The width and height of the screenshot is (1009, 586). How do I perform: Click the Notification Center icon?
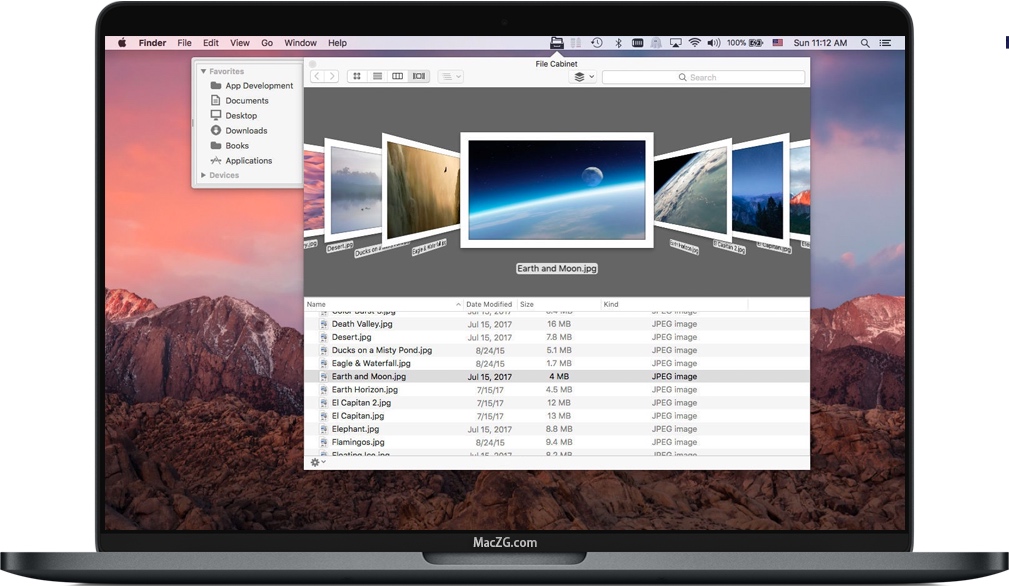pos(885,43)
